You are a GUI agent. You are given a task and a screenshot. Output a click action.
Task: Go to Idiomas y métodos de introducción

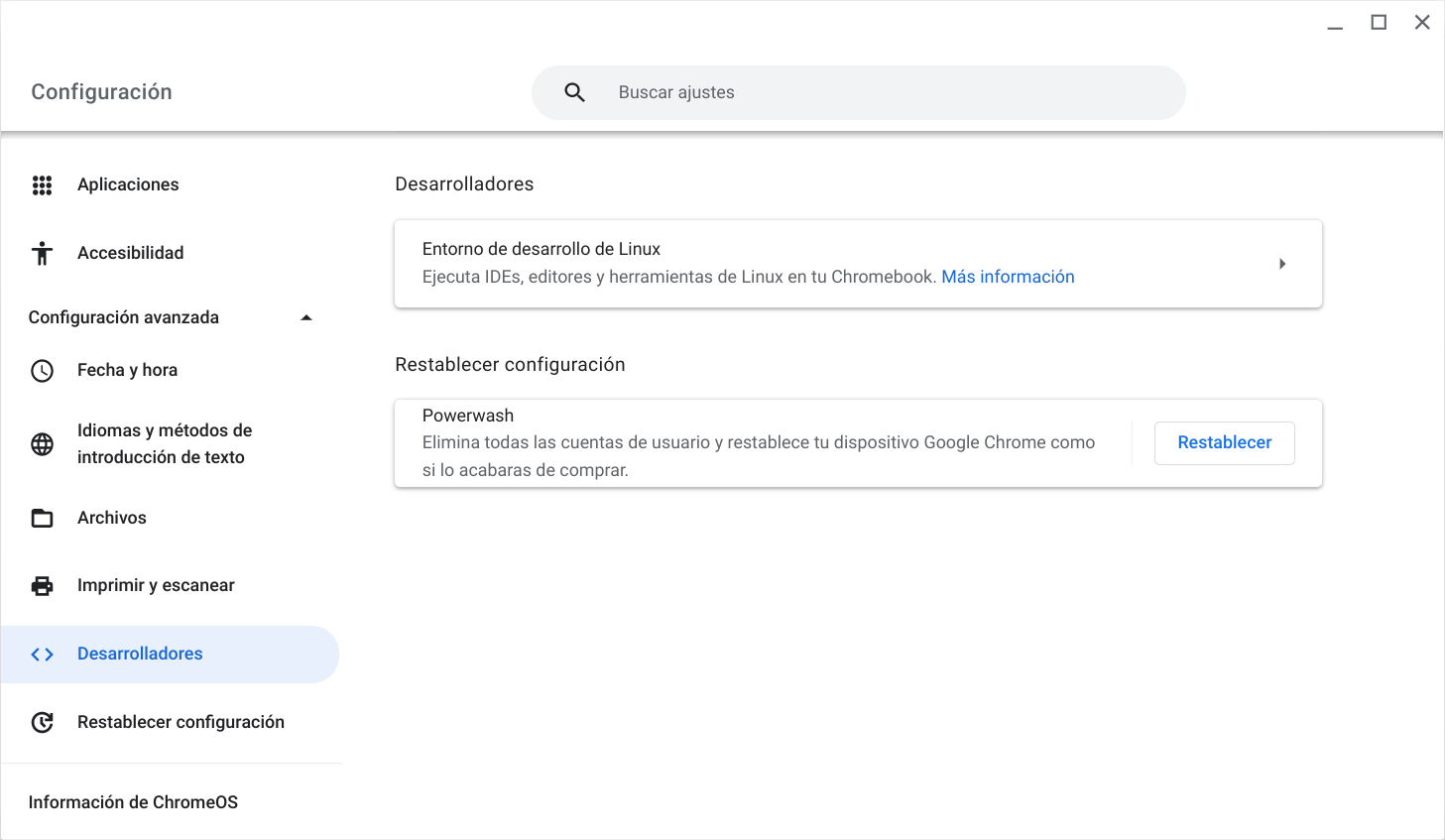tap(165, 443)
